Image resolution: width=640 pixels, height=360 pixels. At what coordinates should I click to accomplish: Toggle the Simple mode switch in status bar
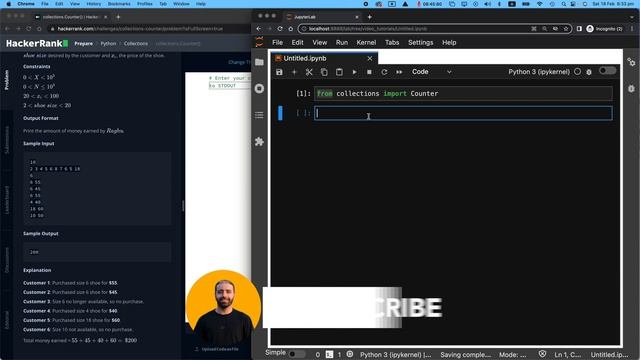(297, 354)
